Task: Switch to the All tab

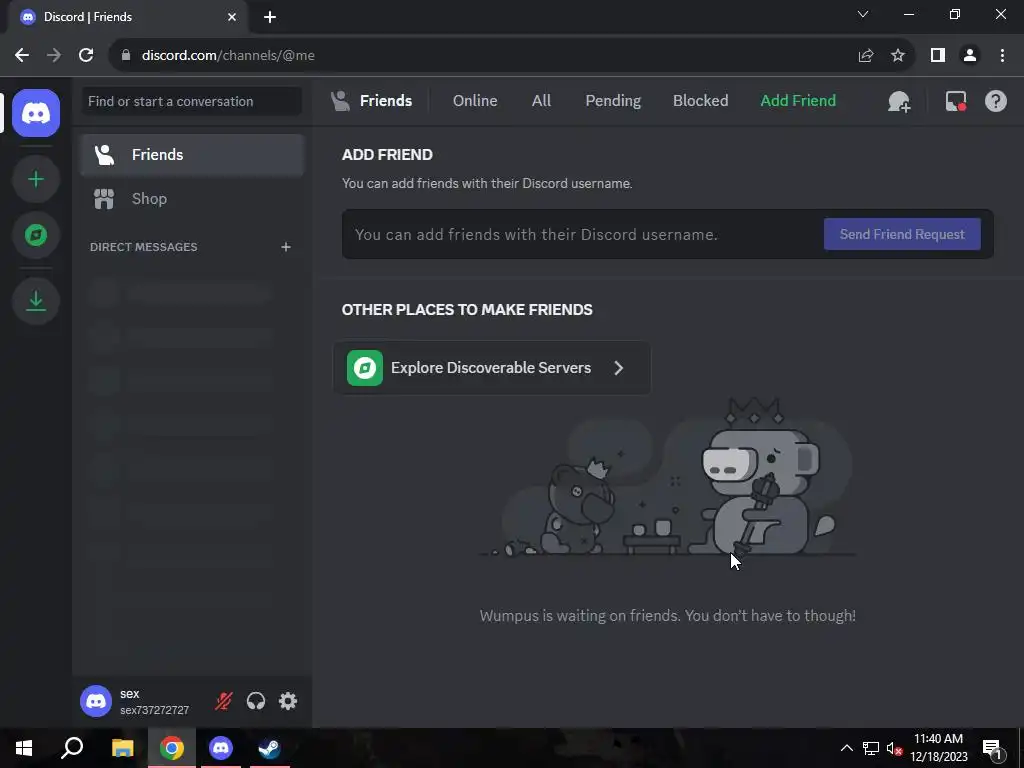Action: pyautogui.click(x=541, y=101)
